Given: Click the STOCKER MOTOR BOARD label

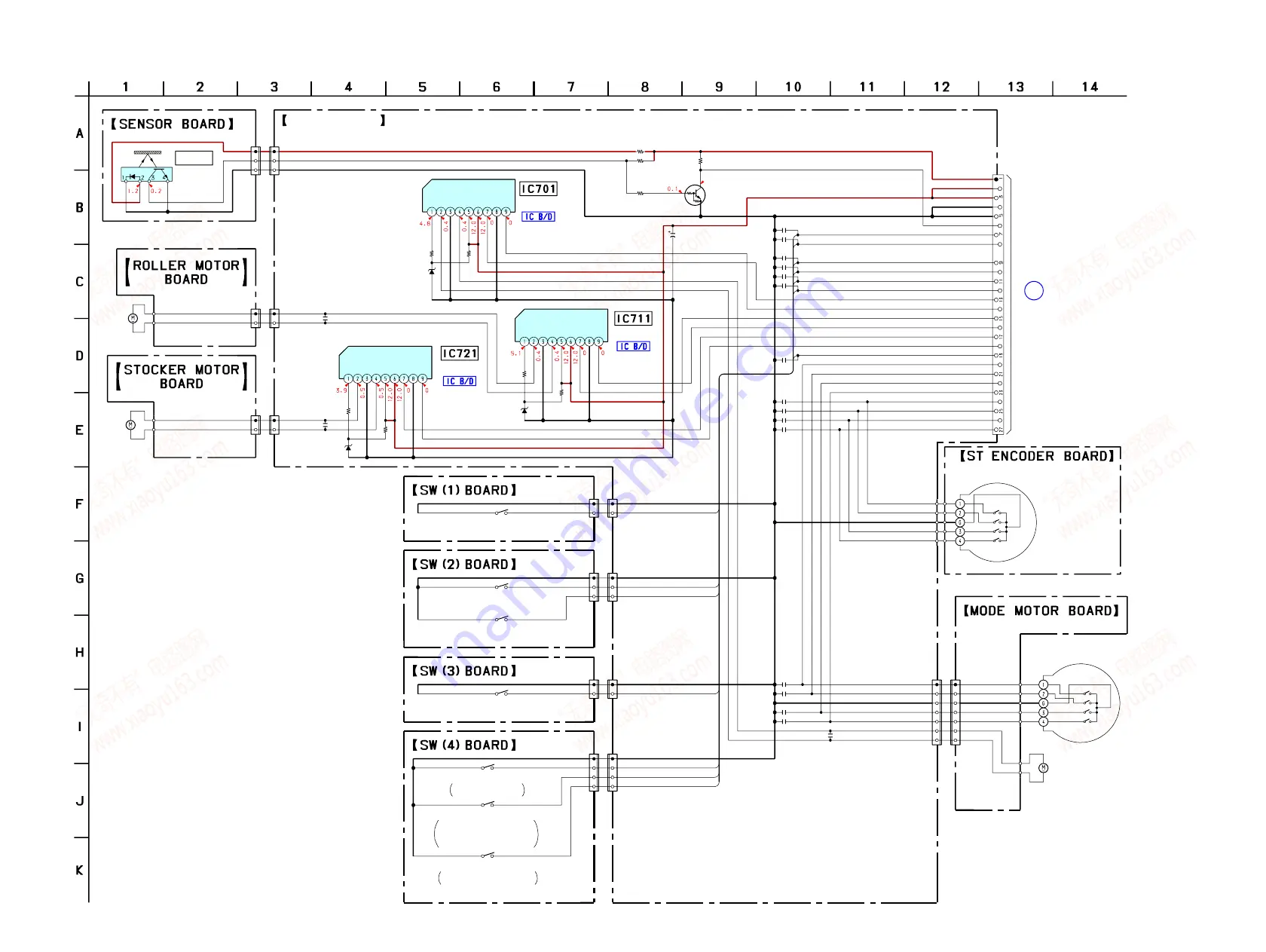Looking at the screenshot, I should [x=182, y=377].
